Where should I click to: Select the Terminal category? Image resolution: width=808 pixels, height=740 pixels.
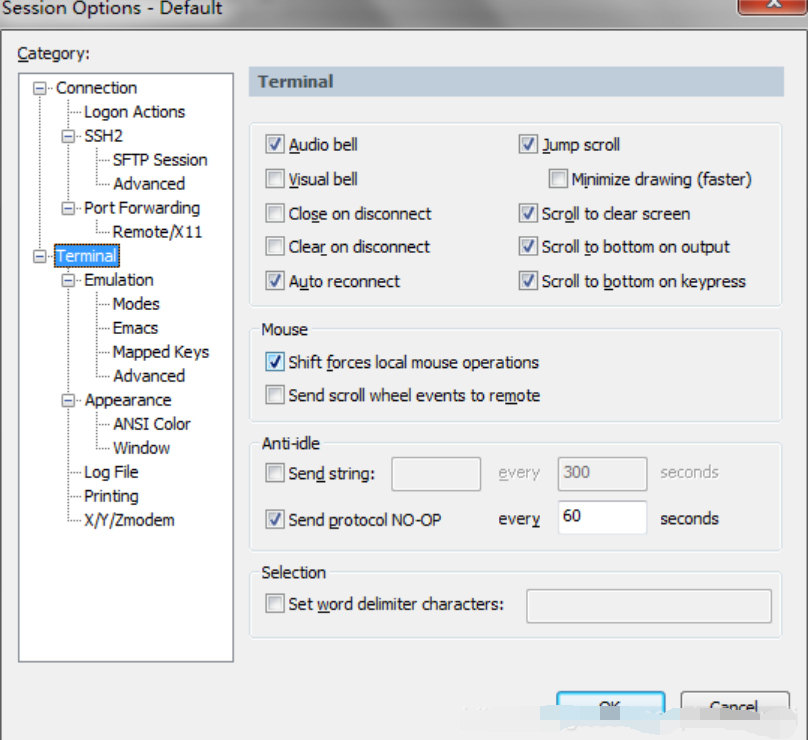(87, 256)
